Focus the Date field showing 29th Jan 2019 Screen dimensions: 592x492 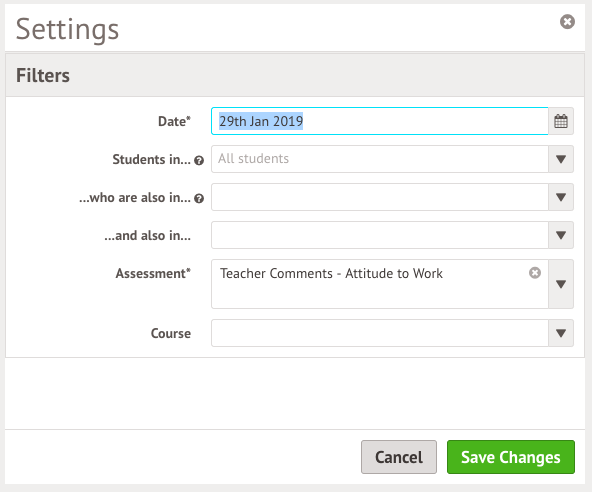[x=379, y=121]
